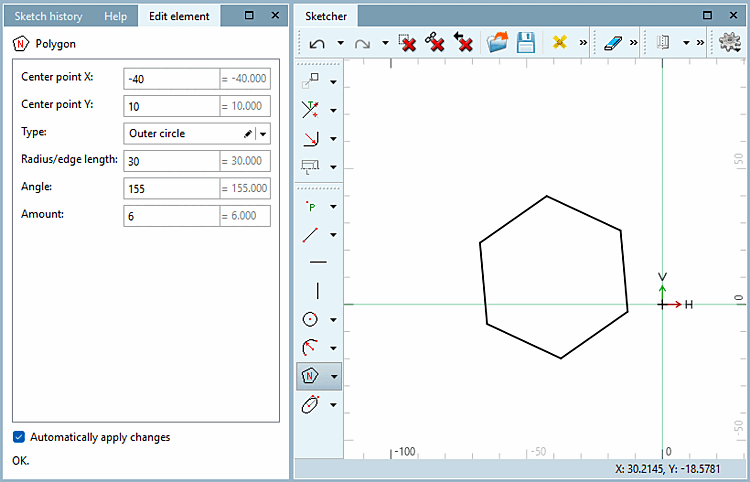Viewport: 750px width, 482px height.
Task: Click the Undo arrow icon
Action: tap(317, 44)
